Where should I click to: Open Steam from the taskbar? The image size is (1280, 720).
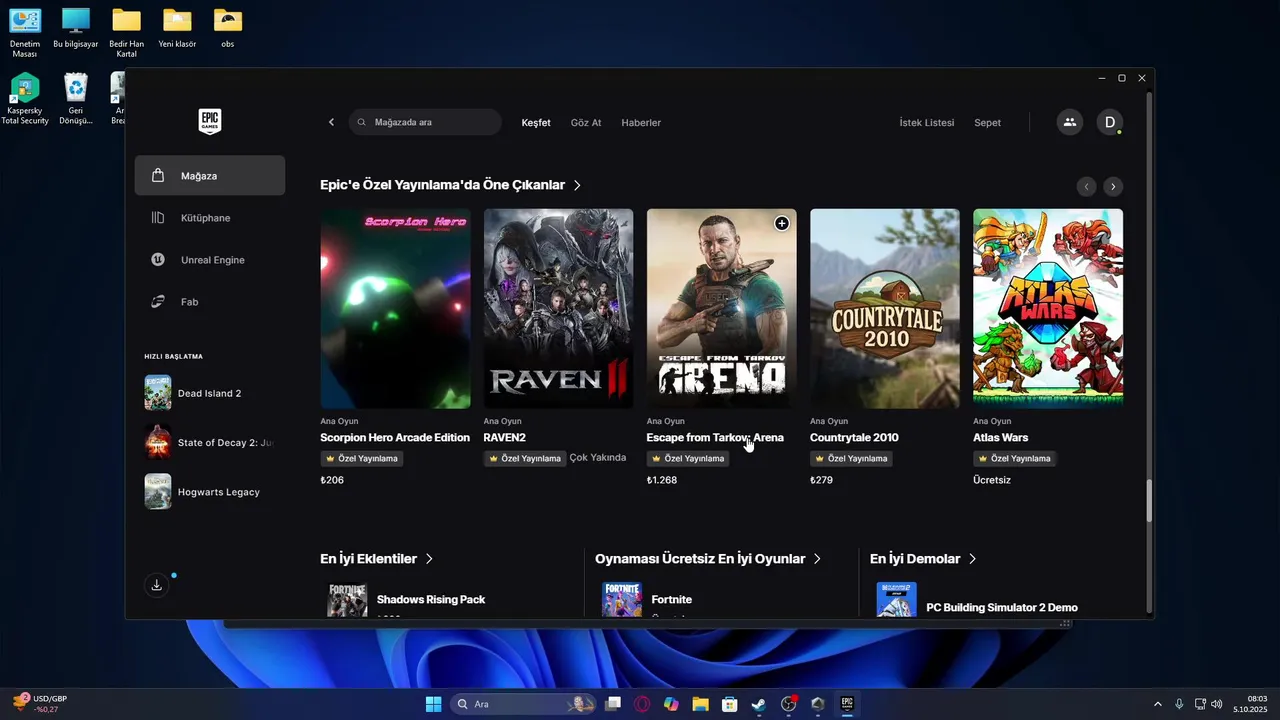pos(759,704)
